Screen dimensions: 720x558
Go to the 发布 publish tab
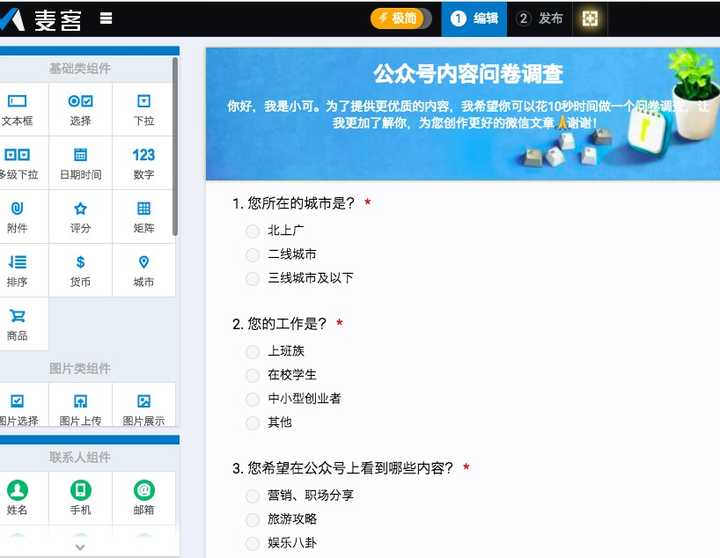540,19
